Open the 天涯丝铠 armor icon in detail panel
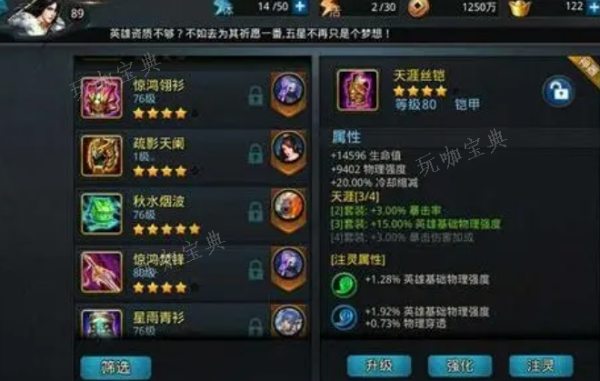The height and width of the screenshot is (381, 600). 358,90
